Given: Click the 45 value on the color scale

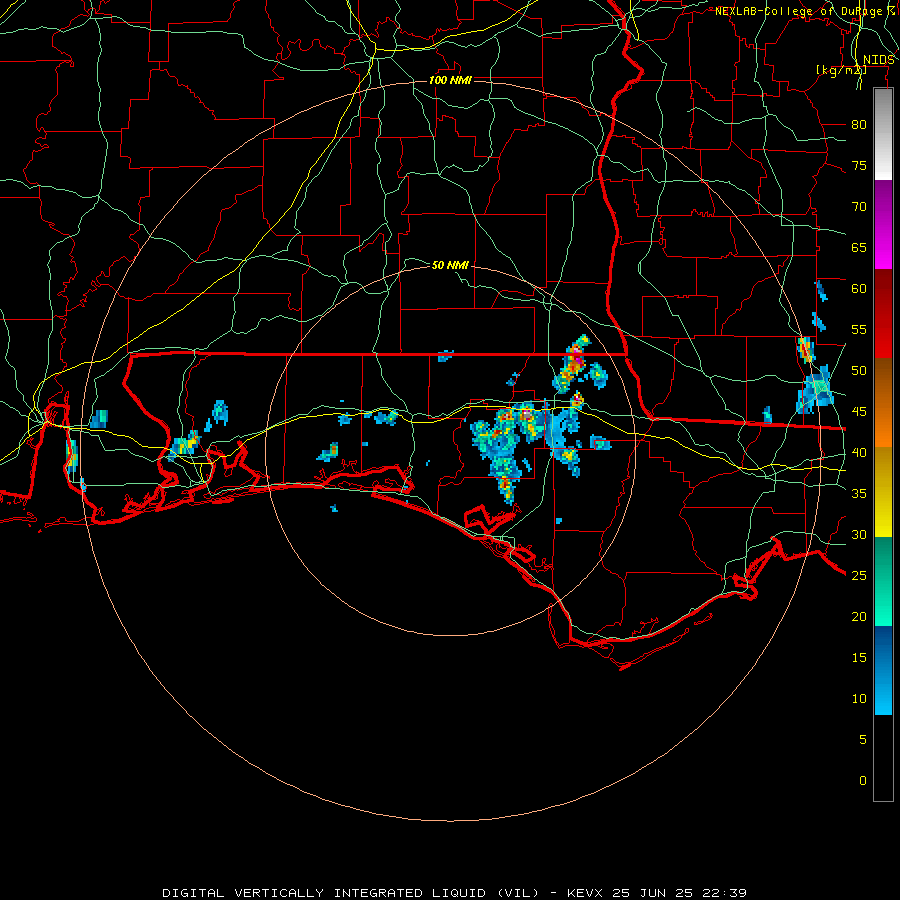Looking at the screenshot, I should (x=859, y=412).
